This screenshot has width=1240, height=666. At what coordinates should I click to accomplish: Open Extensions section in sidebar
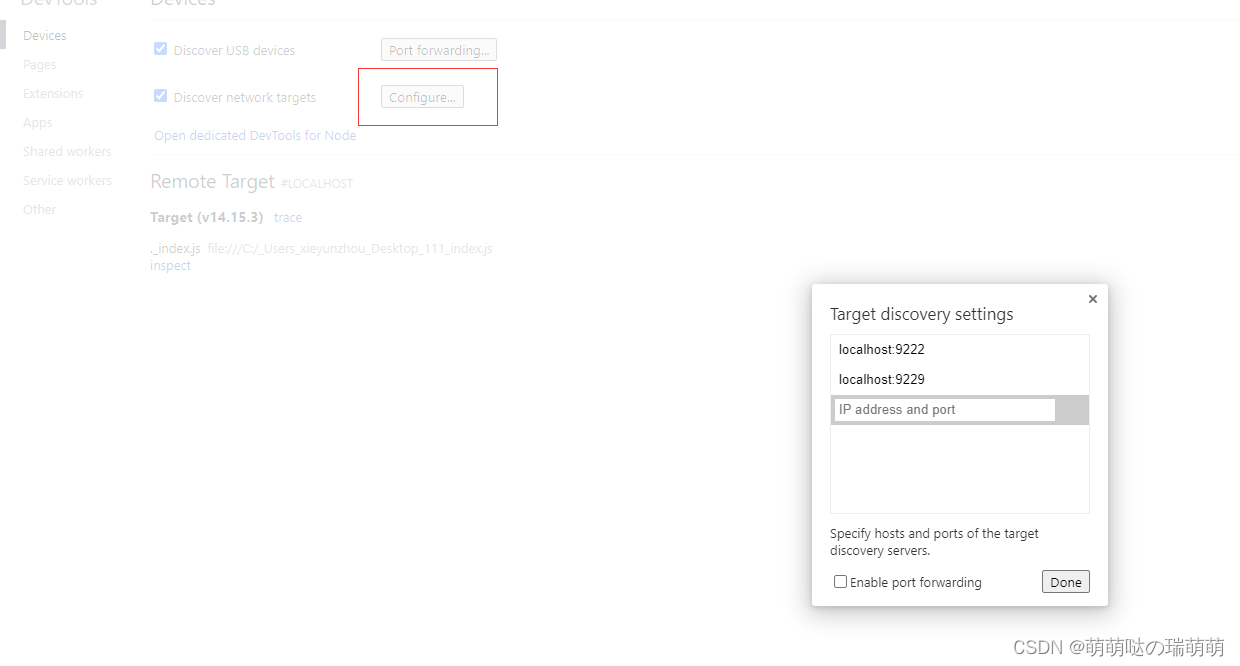pos(53,93)
